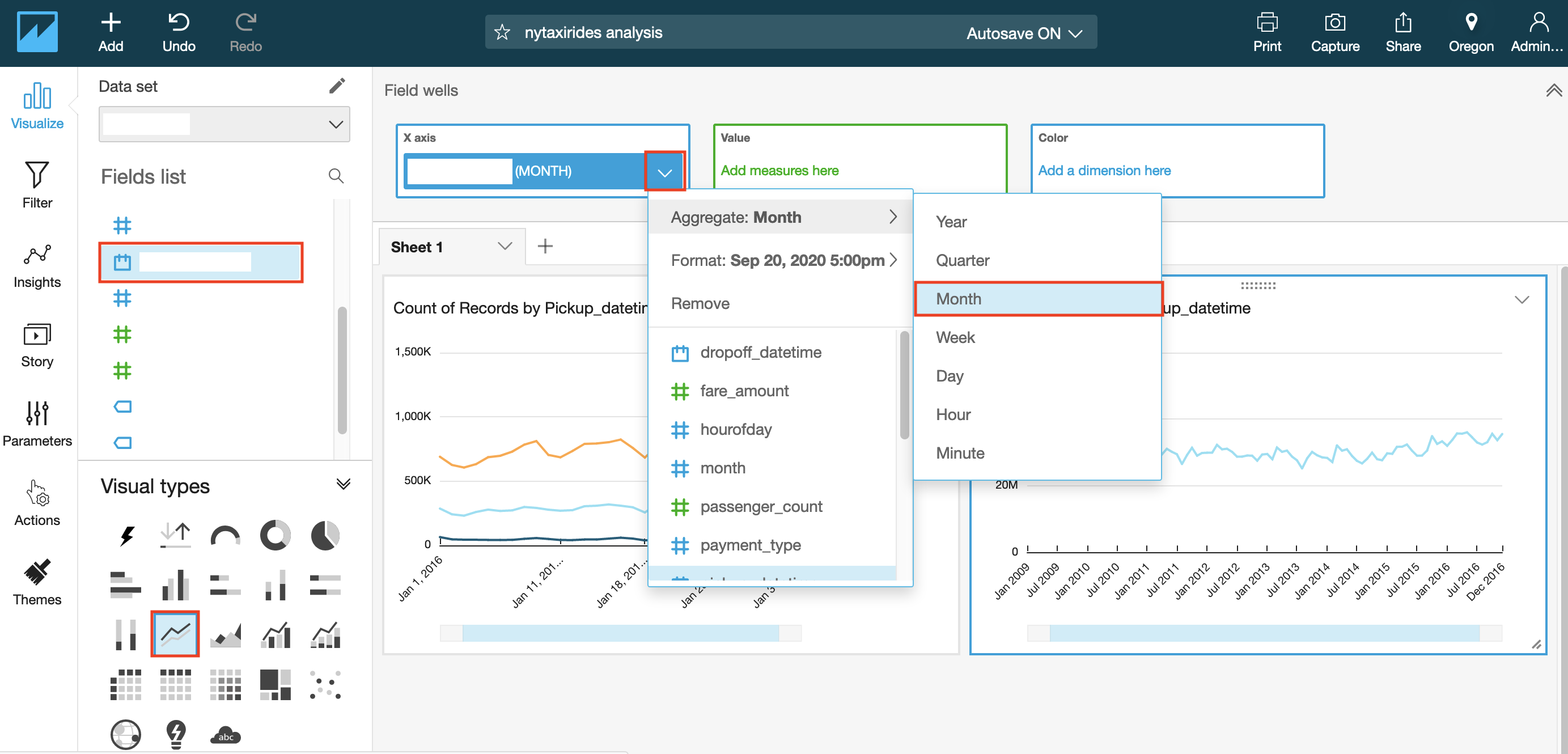
Task: Choose Week aggregation
Action: point(1037,337)
